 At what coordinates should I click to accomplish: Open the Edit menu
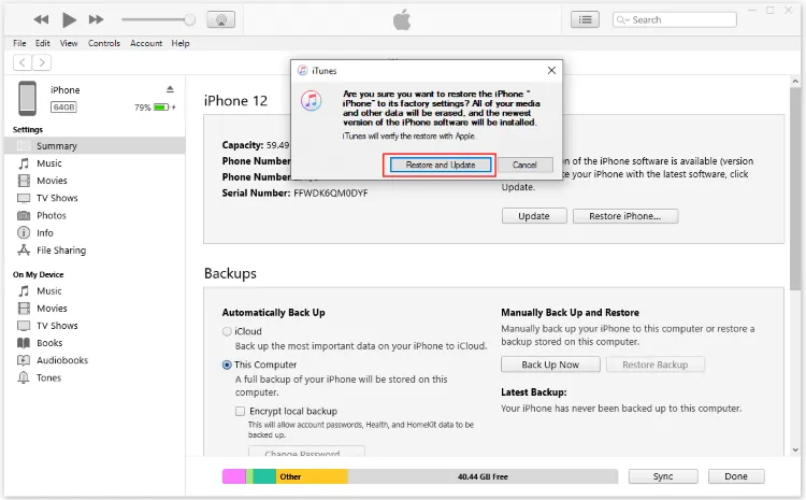tap(43, 43)
